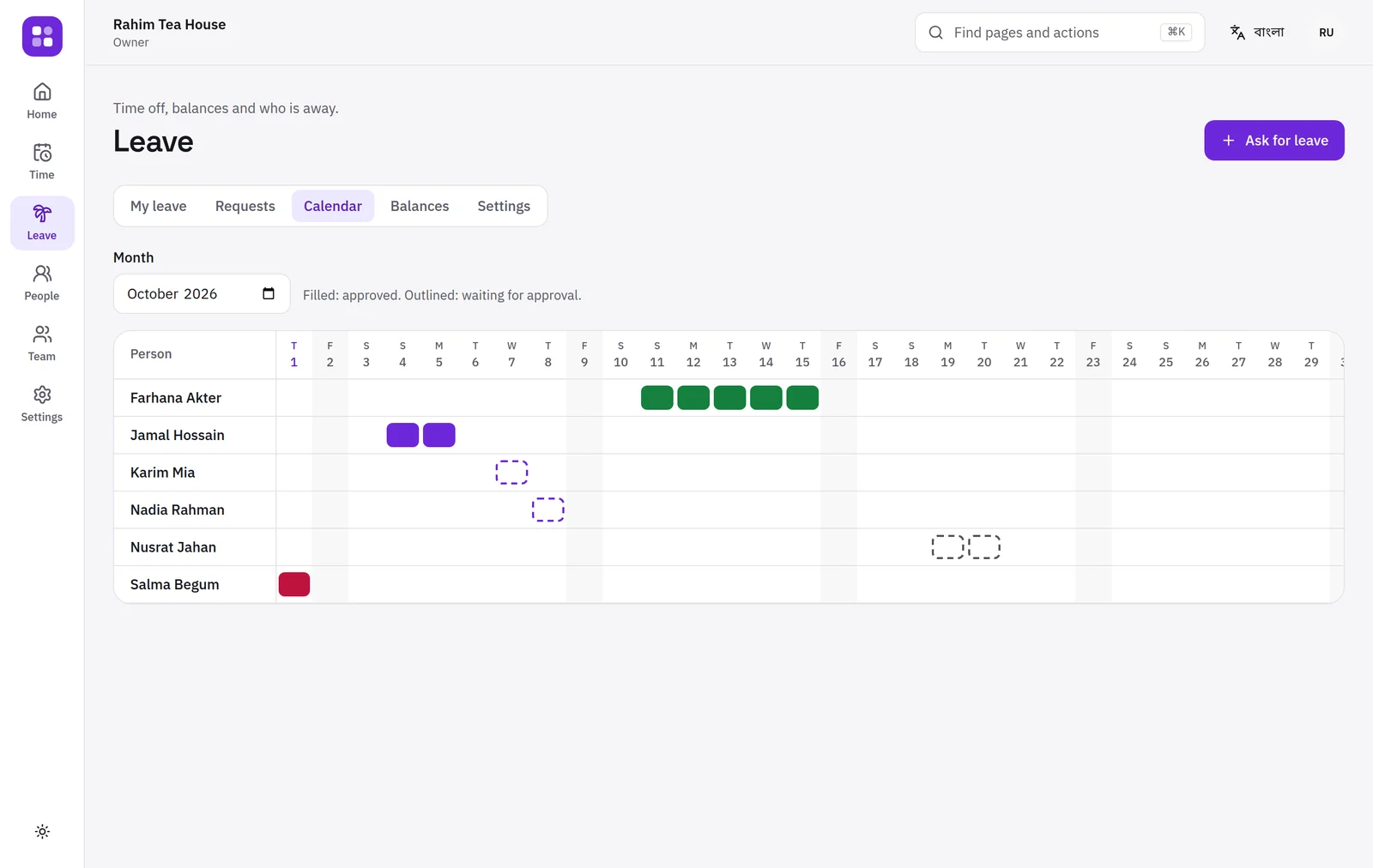Click the Jamal Hossain row name
The height and width of the screenshot is (868, 1373).
coord(178,435)
